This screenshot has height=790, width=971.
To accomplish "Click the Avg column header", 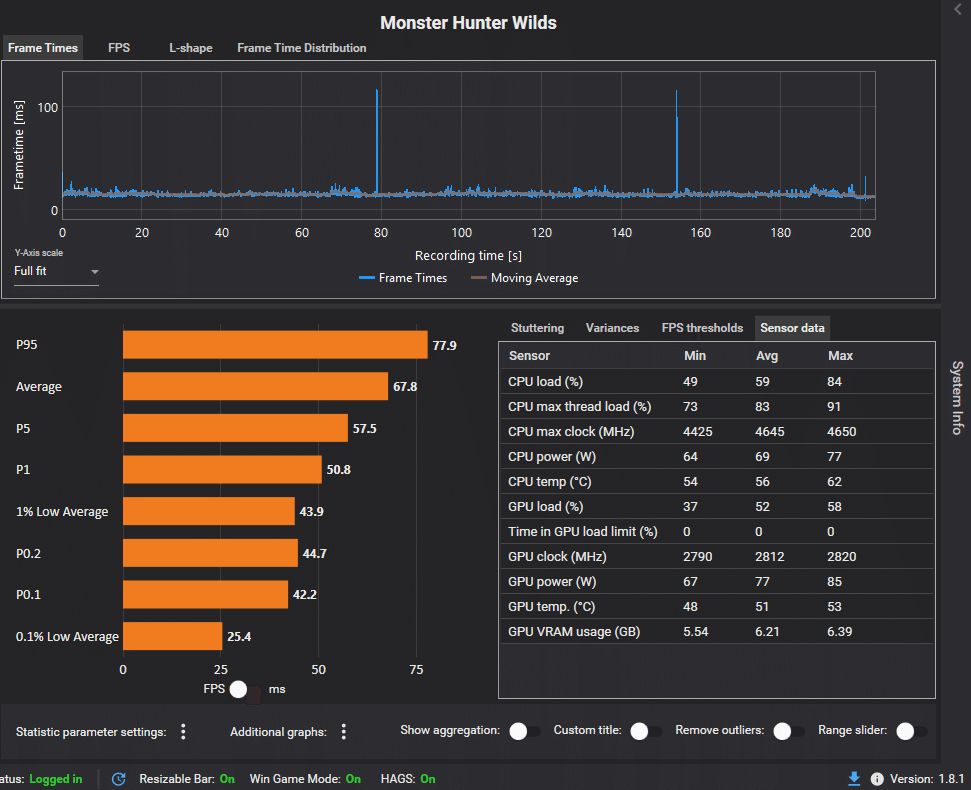I will 767,356.
